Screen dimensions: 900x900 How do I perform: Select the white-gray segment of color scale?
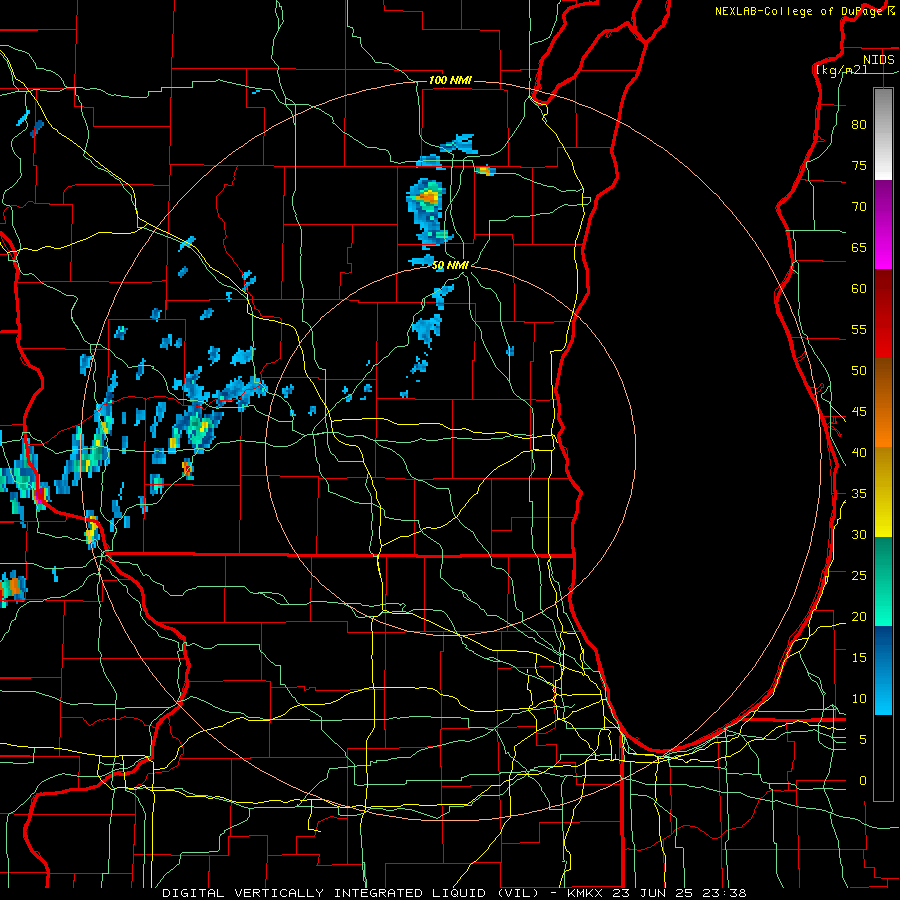[x=883, y=134]
